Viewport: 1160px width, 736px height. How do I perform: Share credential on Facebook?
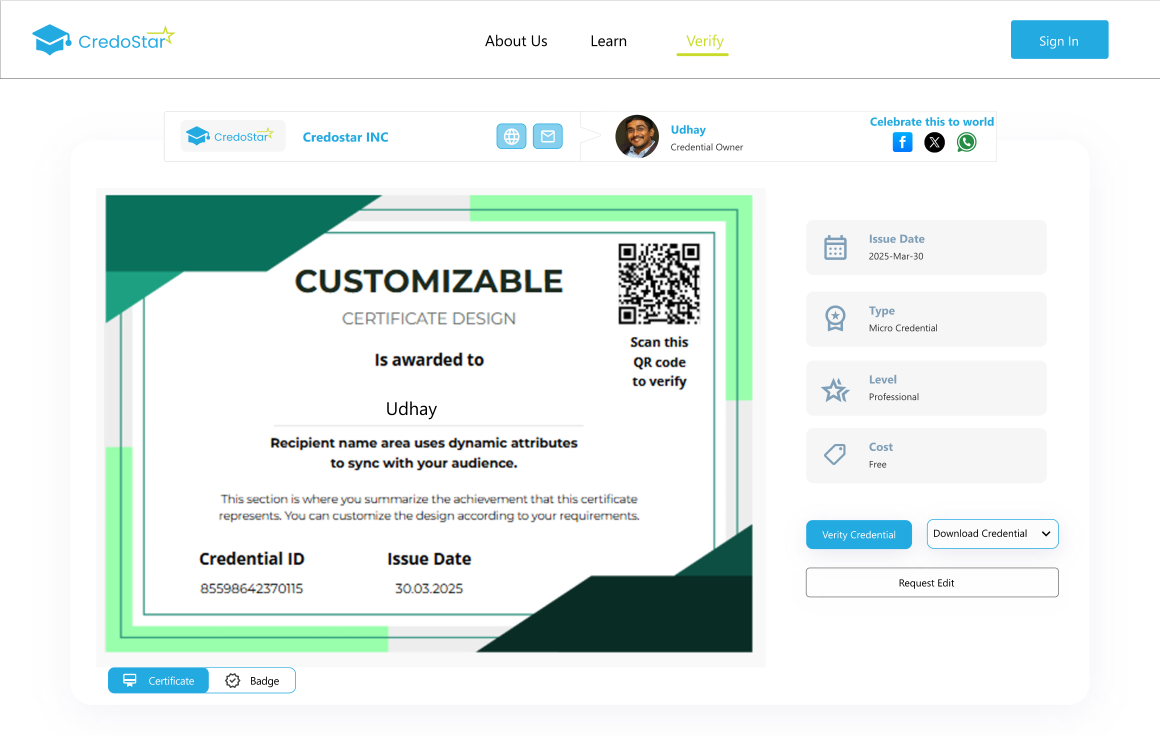coord(902,142)
